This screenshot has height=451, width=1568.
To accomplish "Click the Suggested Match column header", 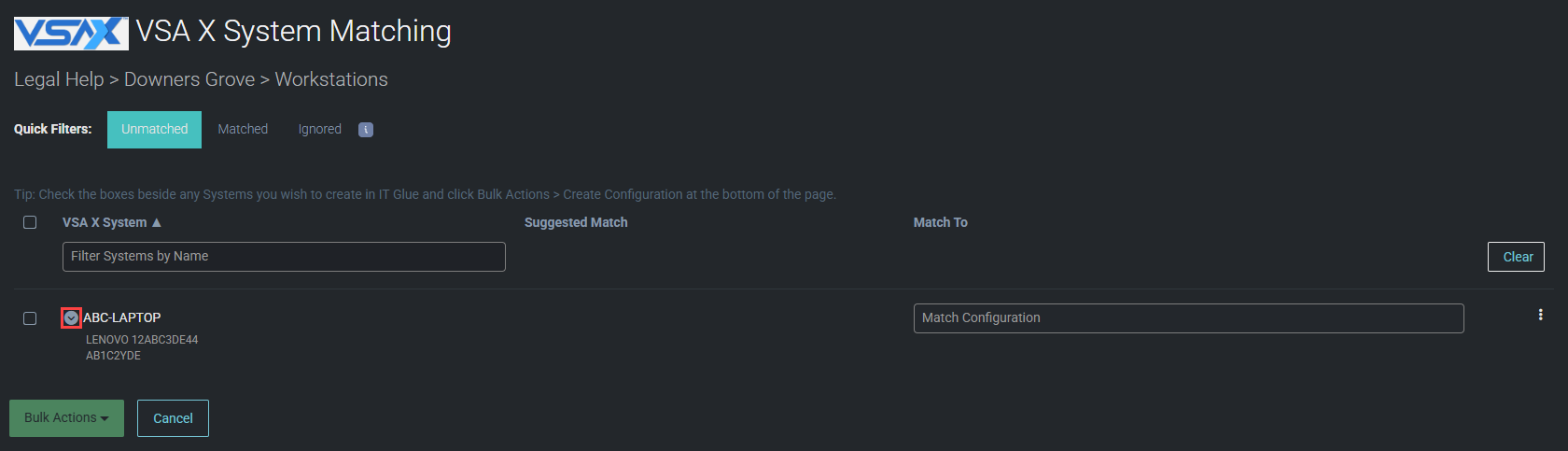I will 576,223.
